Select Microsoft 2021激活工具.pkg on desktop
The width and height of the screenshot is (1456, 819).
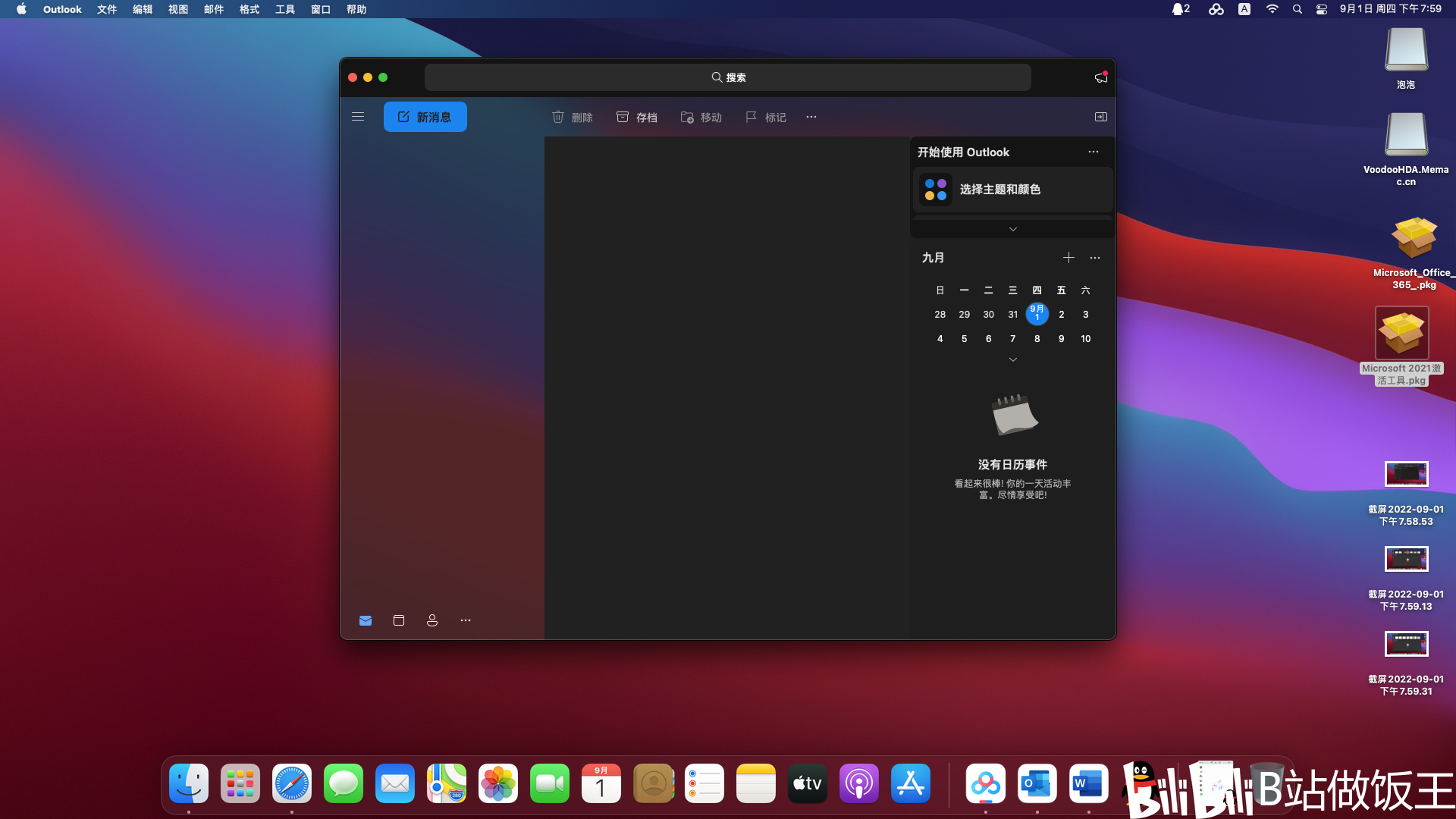coord(1402,347)
